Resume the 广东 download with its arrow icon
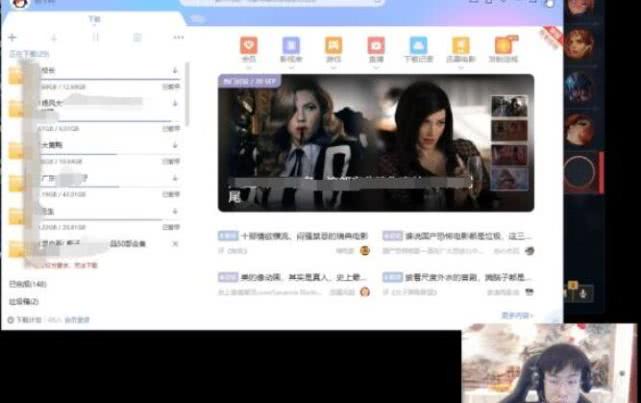Viewport: 641px width, 403px height. tap(175, 179)
